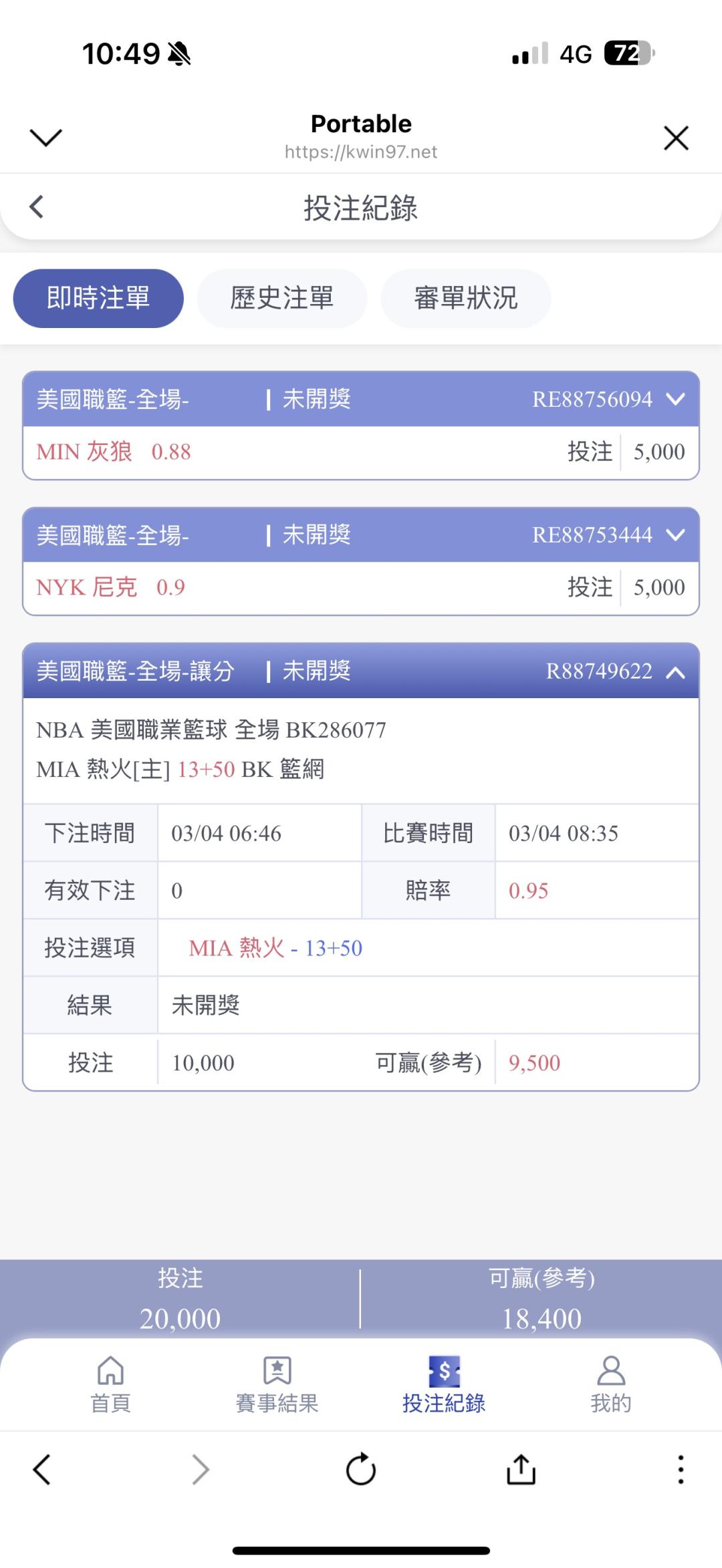Viewport: 722px width, 1568px height.
Task: Collapse bet R88749622 details
Action: (676, 672)
